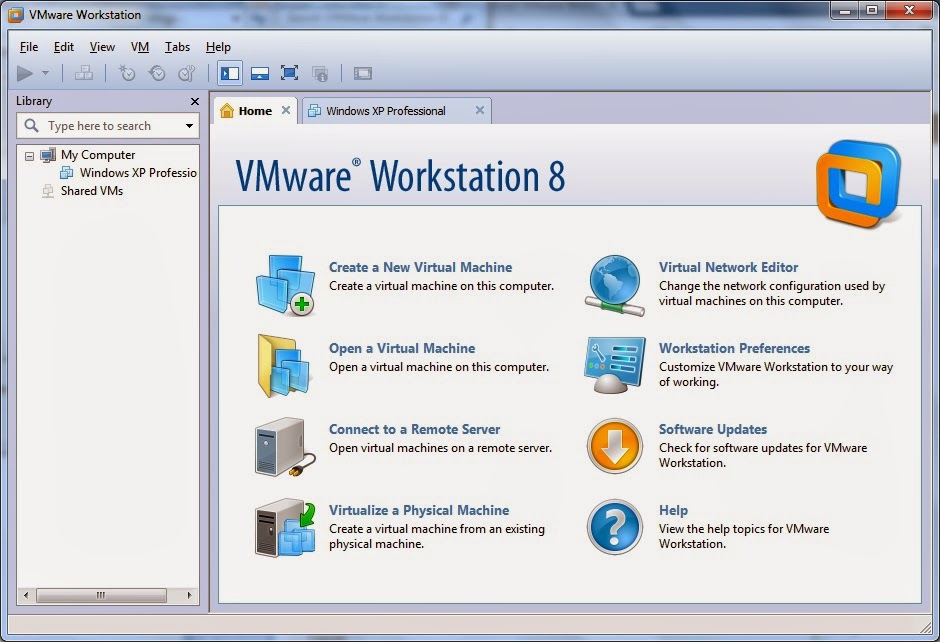The width and height of the screenshot is (940, 642).
Task: Click the blue question mark Help icon
Action: (x=615, y=528)
